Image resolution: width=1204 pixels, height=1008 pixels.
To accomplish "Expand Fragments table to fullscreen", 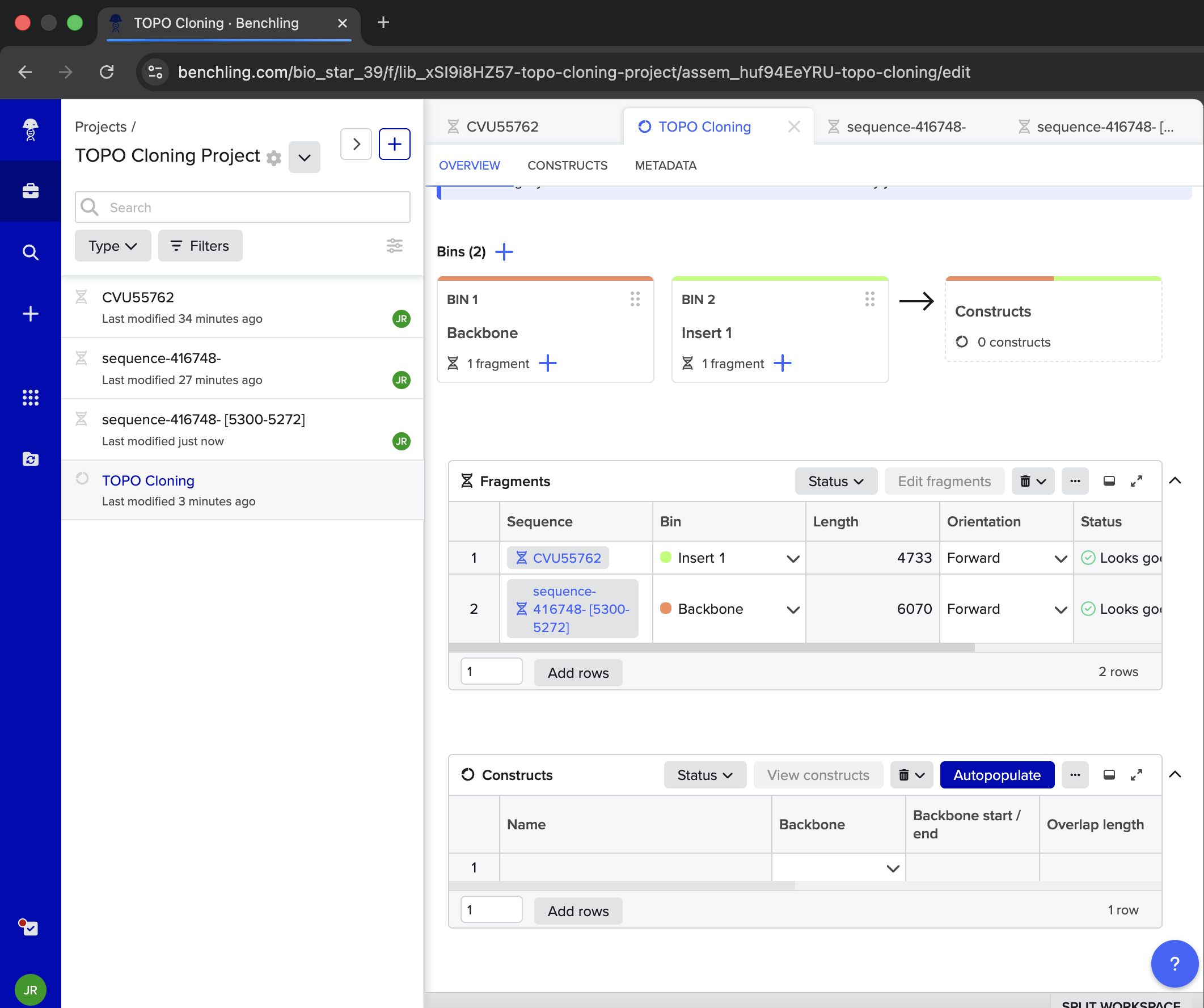I will pyautogui.click(x=1137, y=481).
